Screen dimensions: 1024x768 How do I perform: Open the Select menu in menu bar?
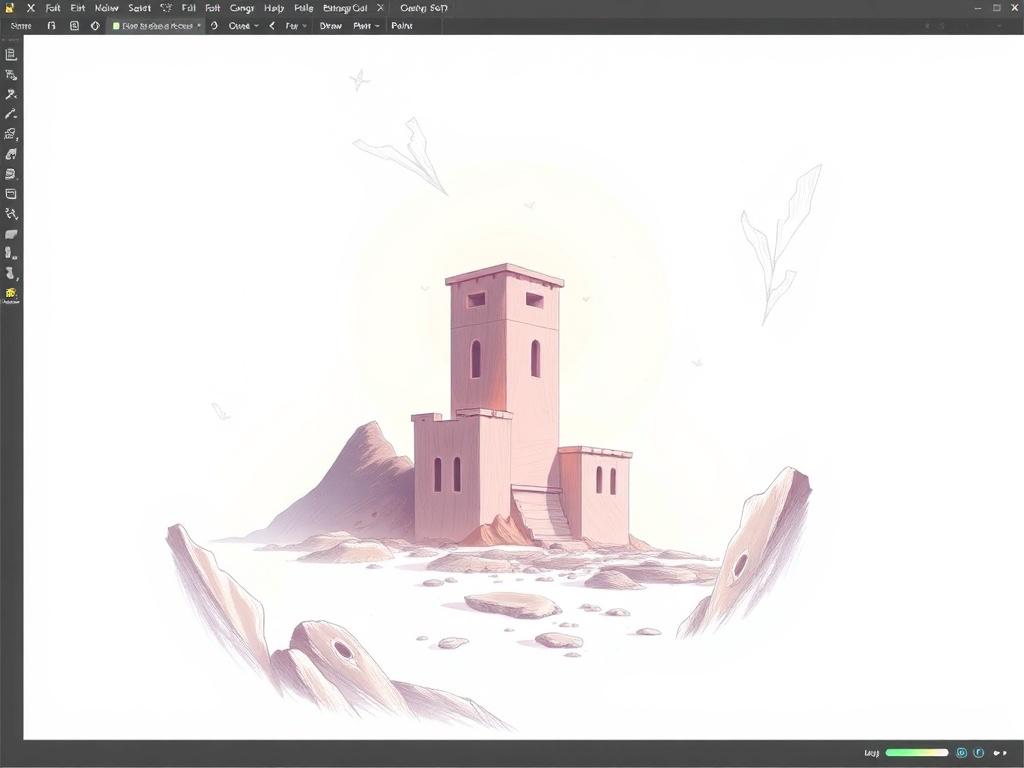(x=139, y=8)
